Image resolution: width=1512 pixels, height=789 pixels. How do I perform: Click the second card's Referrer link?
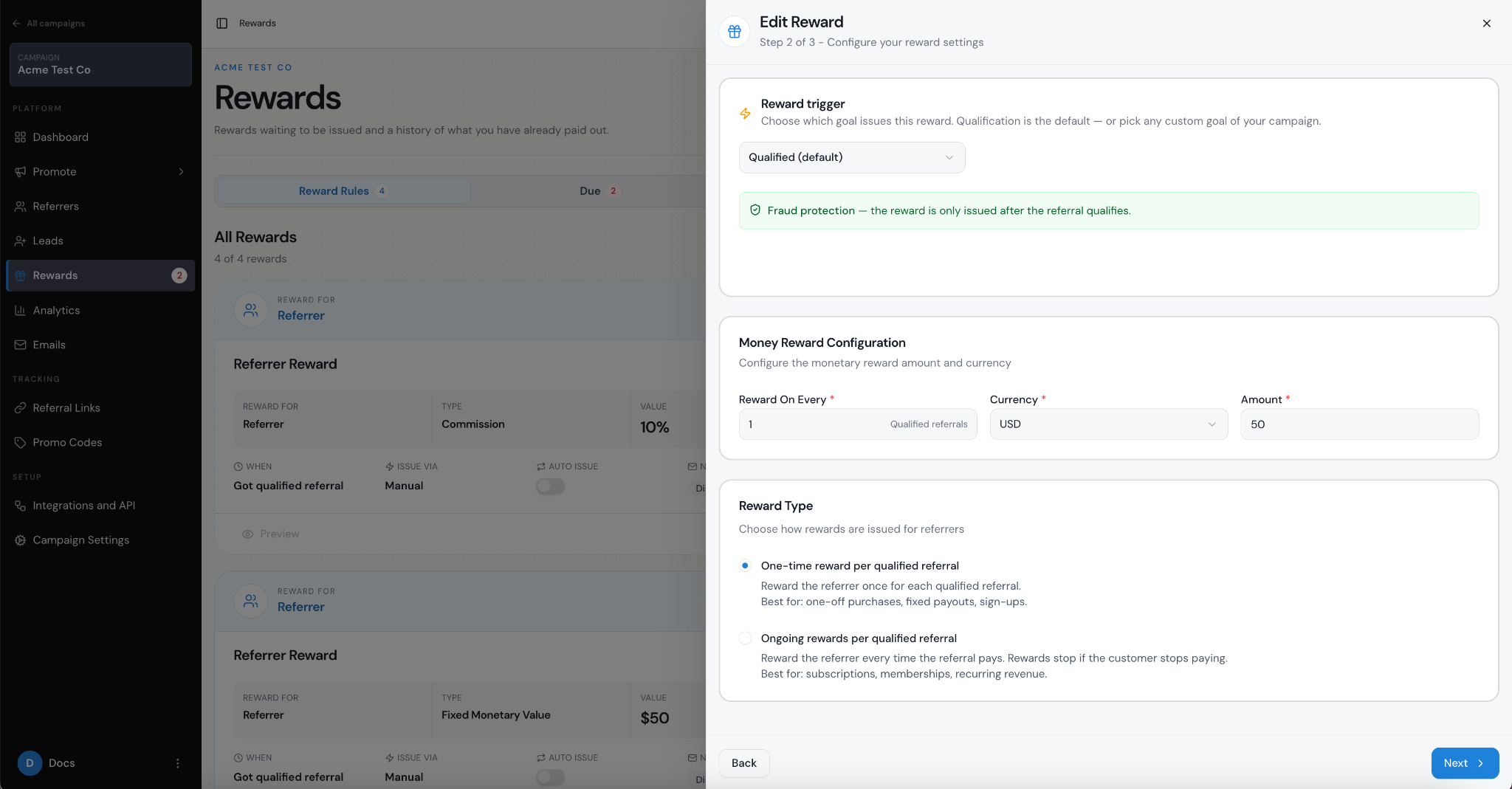[301, 607]
